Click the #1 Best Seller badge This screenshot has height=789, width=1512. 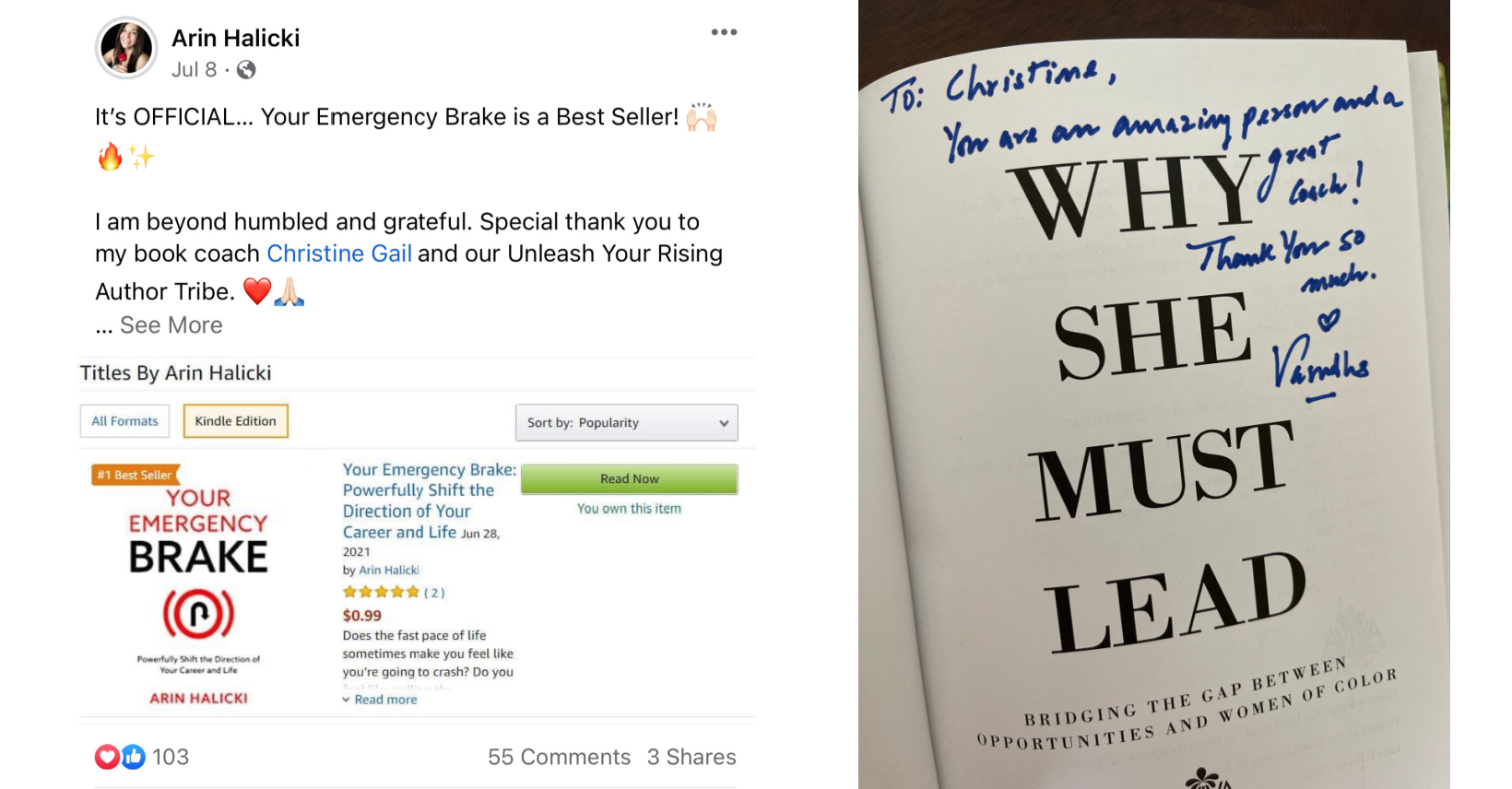pyautogui.click(x=136, y=475)
